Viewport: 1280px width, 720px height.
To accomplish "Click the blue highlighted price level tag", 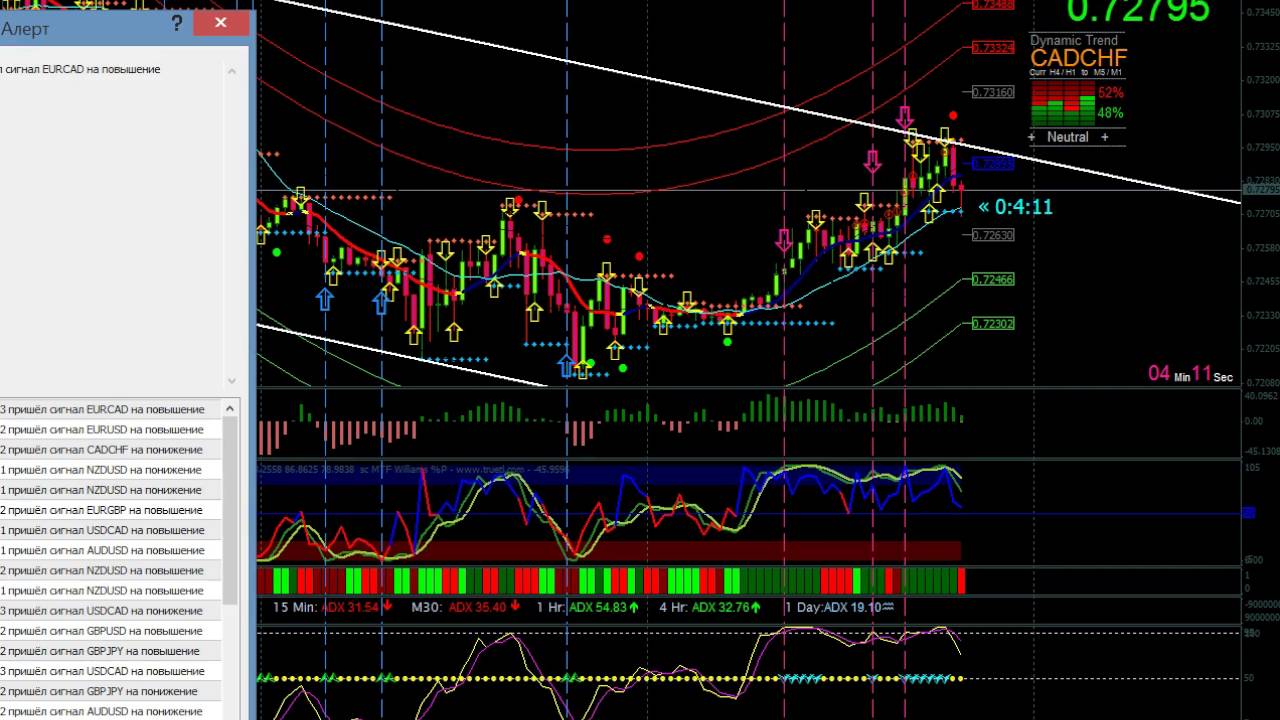I will 993,163.
